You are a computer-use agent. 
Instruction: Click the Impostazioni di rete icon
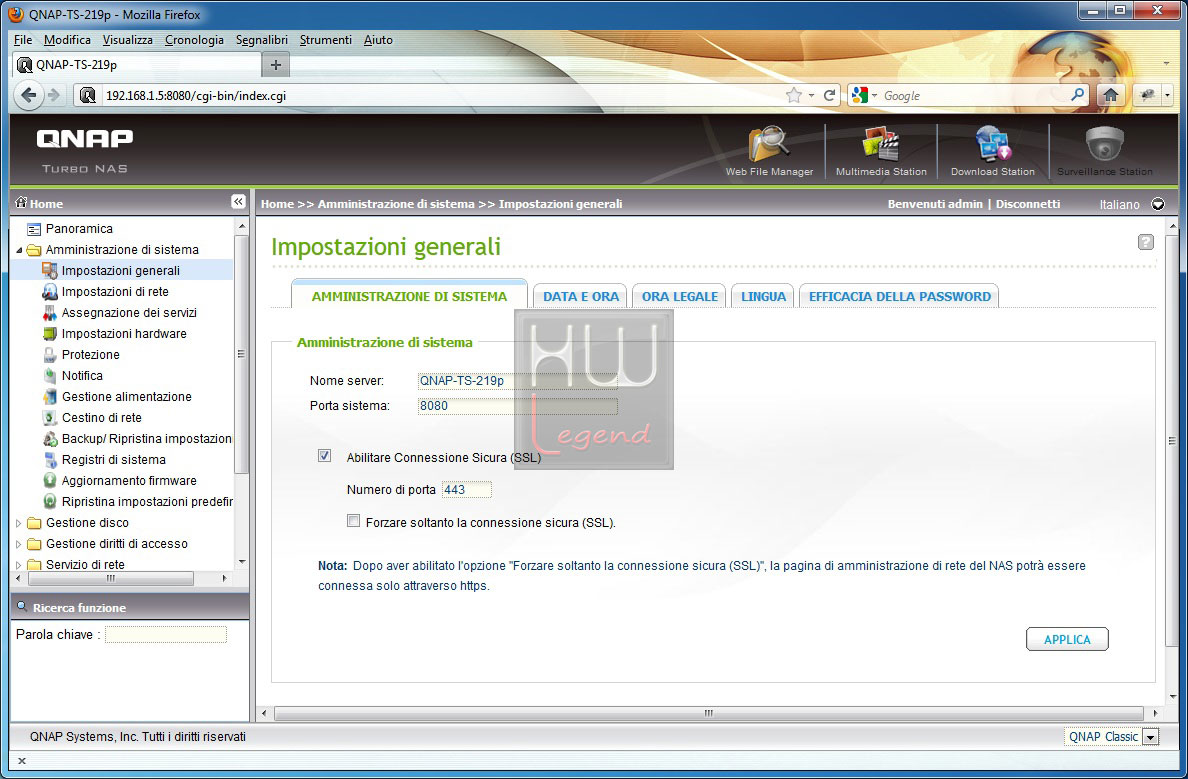[x=50, y=292]
